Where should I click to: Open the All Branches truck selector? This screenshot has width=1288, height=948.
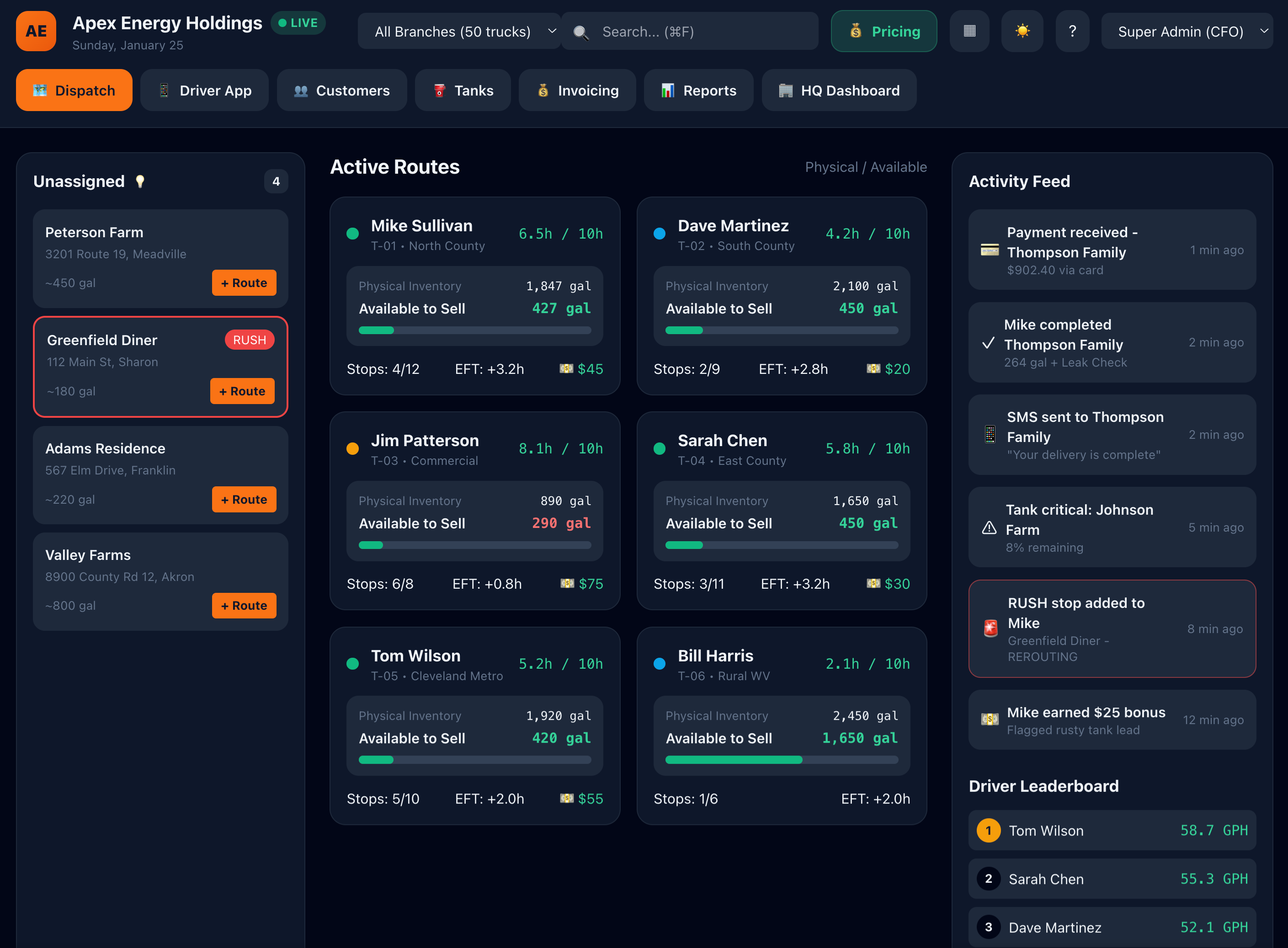coord(459,32)
